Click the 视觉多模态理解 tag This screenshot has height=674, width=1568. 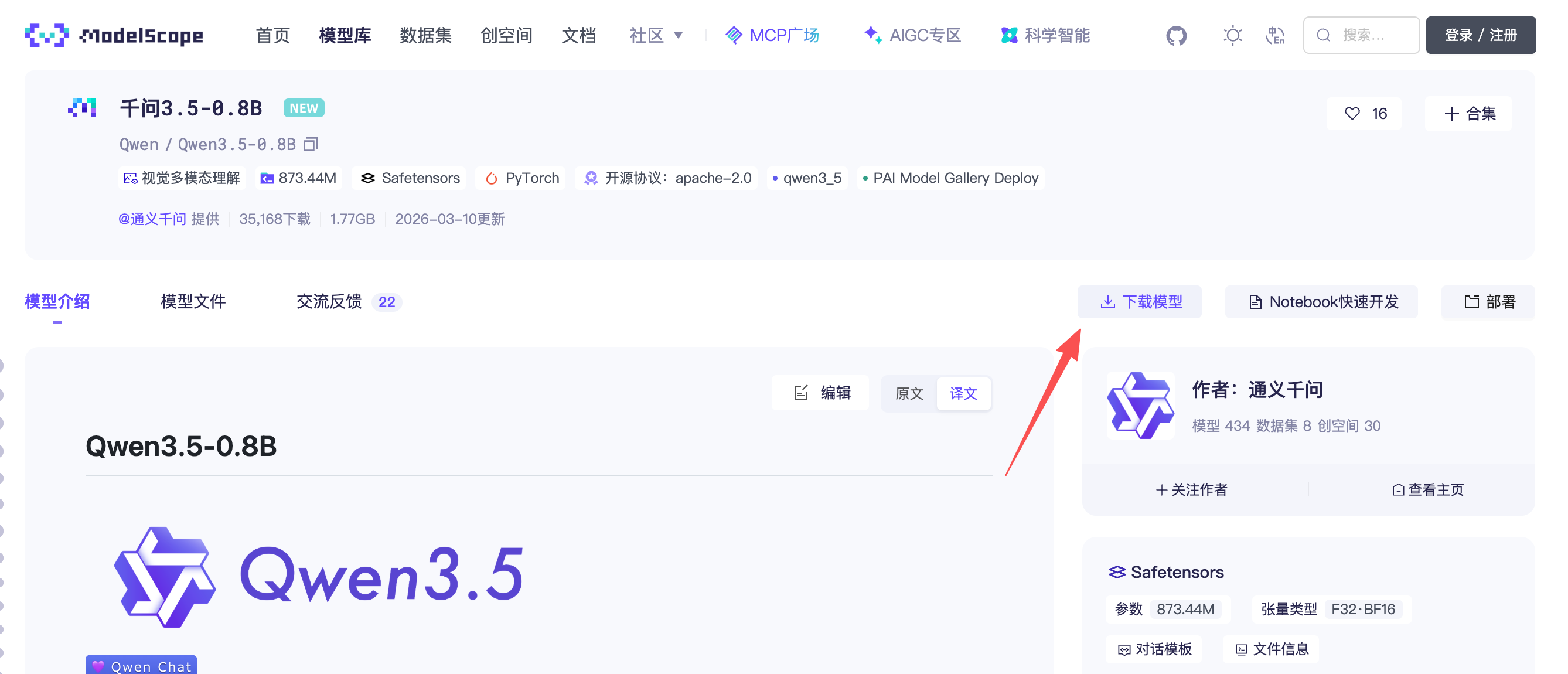coord(182,178)
